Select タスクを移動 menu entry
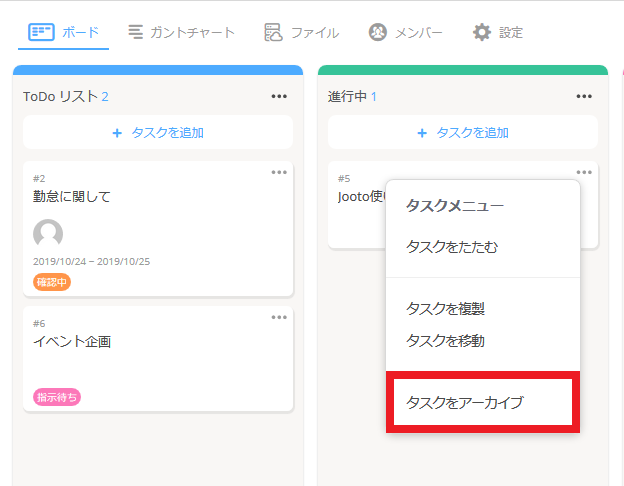Viewport: 624px width, 486px height. (x=445, y=340)
